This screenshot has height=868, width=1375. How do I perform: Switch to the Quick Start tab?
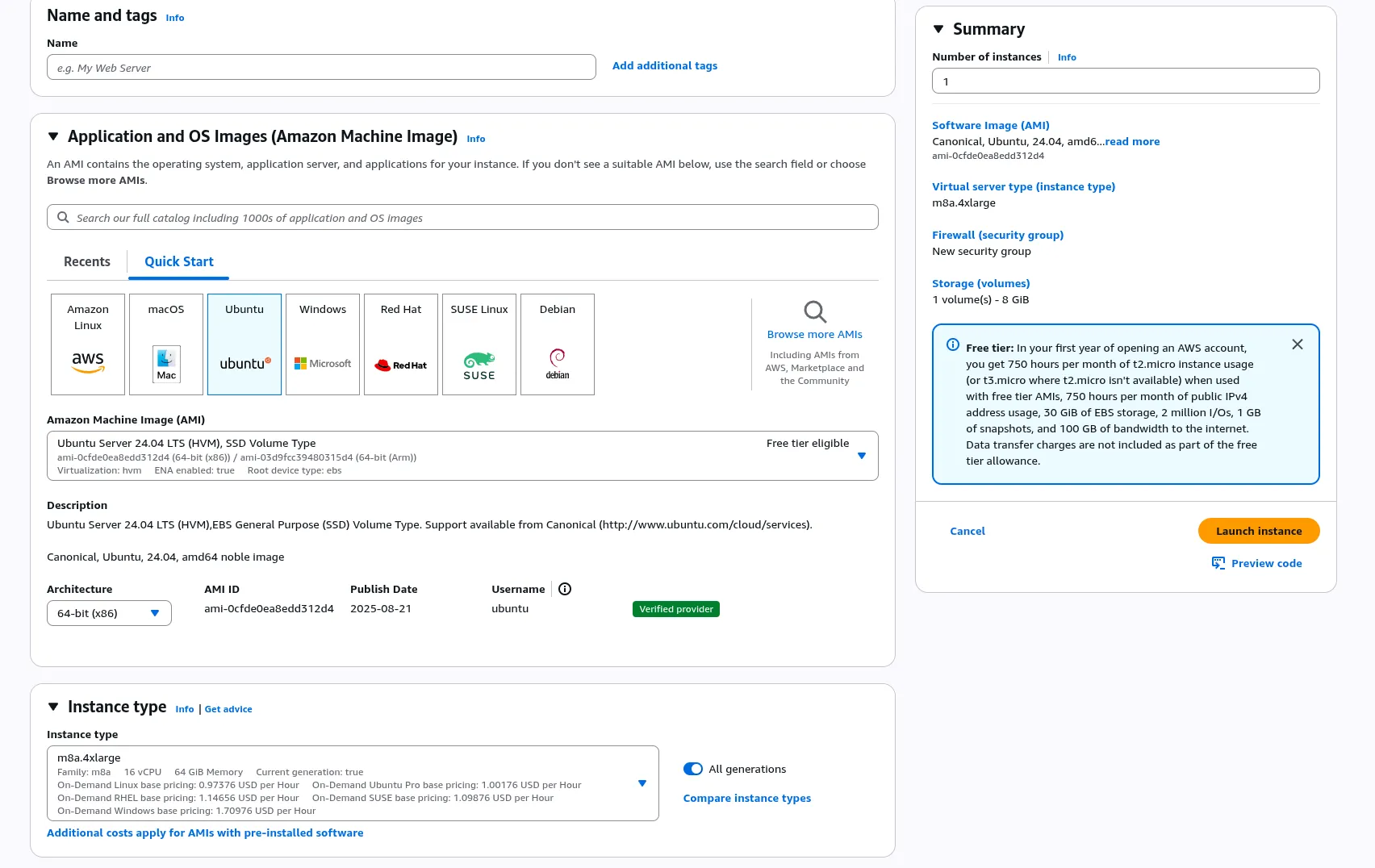coord(179,261)
